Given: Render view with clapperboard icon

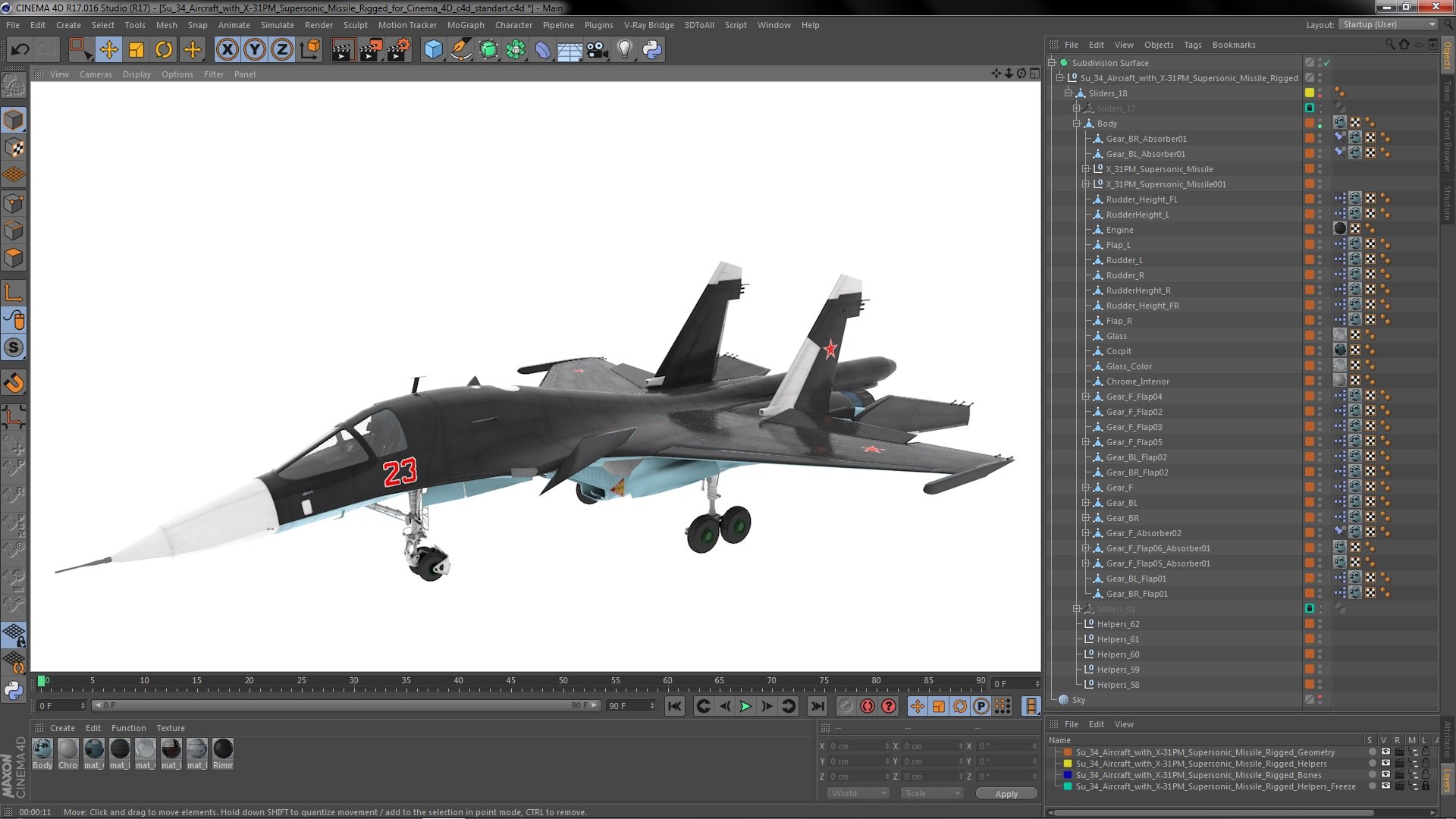Looking at the screenshot, I should tap(343, 50).
